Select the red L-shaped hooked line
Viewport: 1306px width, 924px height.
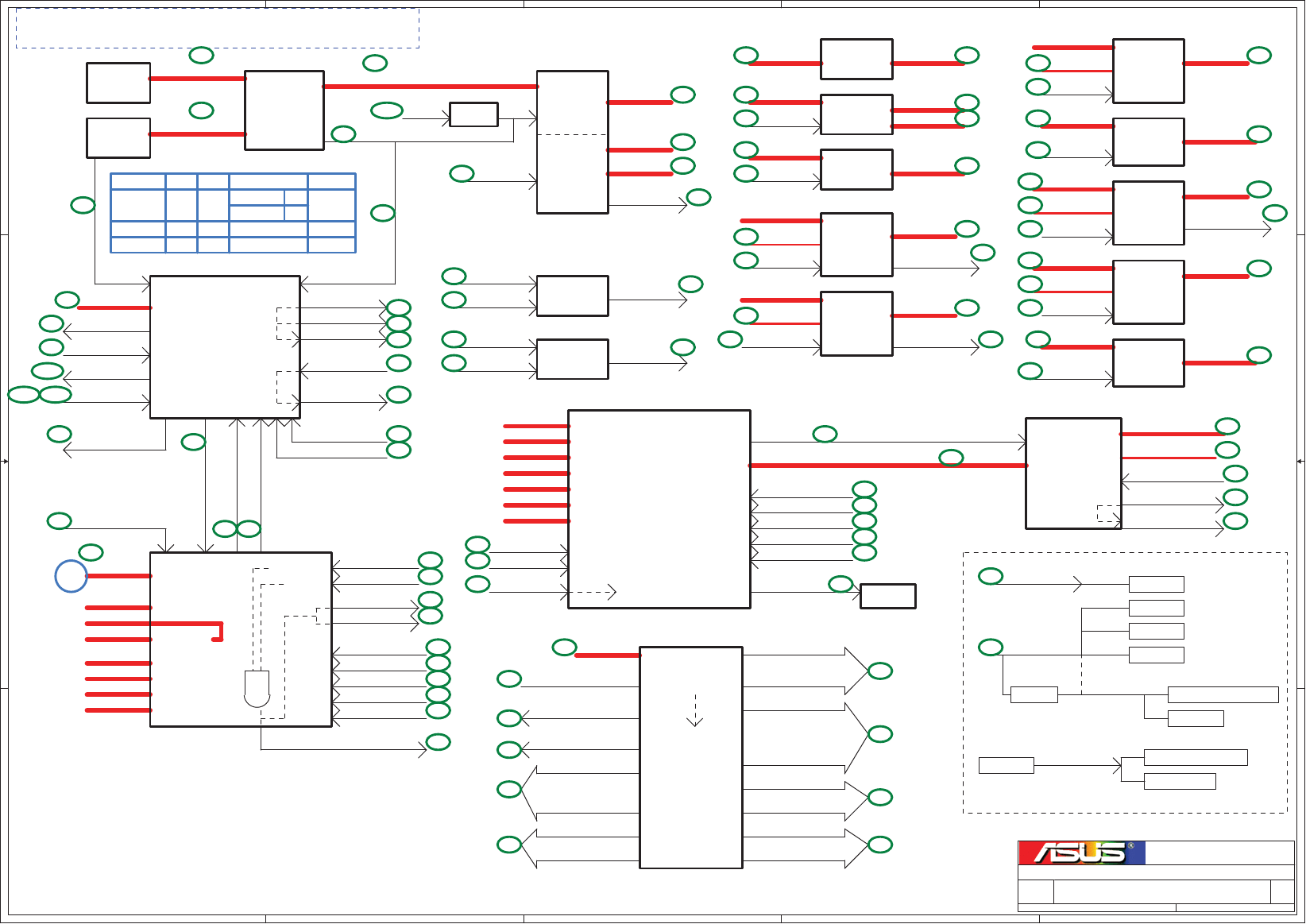(154, 630)
